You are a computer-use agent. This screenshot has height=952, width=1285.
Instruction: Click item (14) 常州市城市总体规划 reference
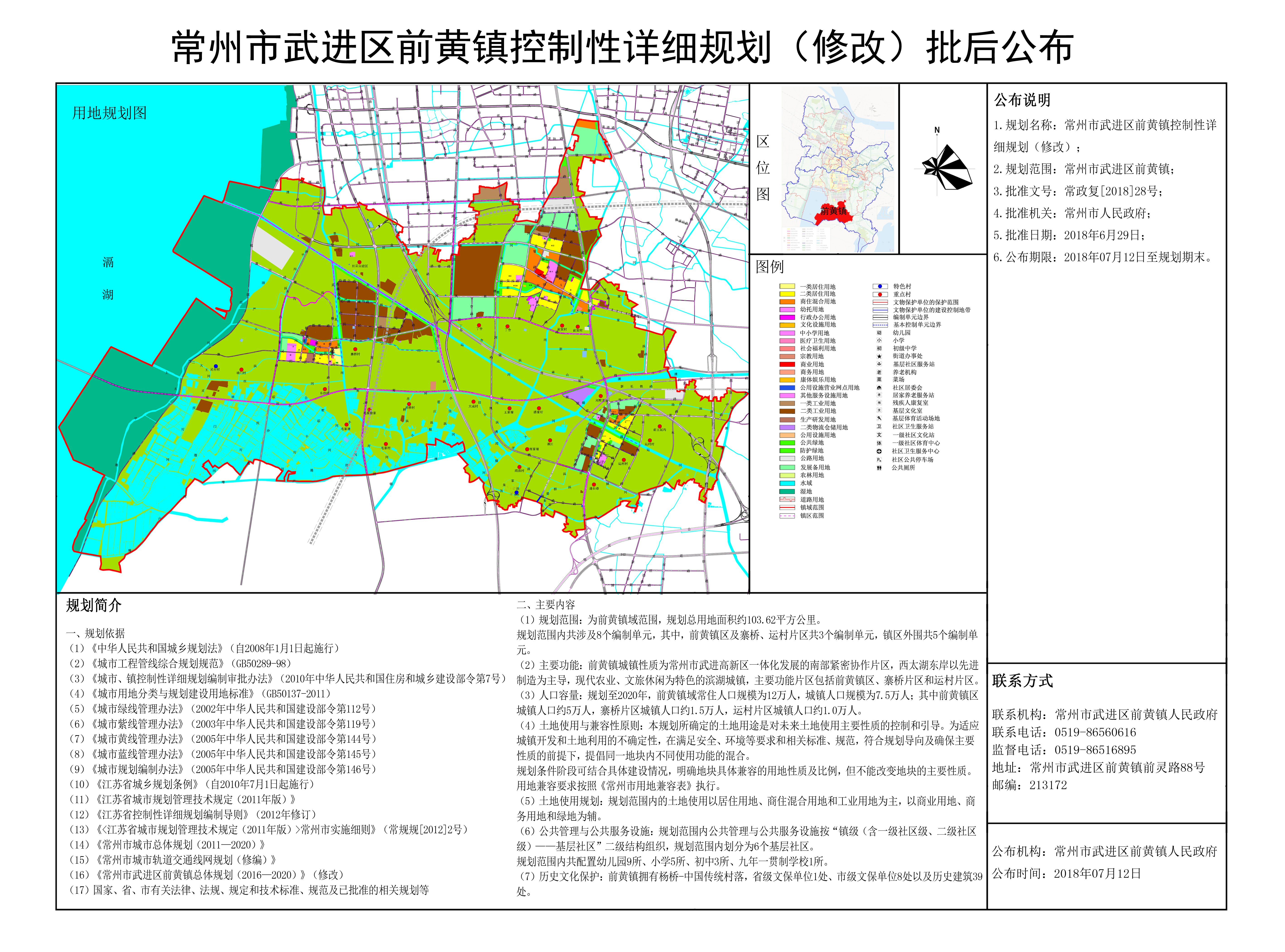click(167, 845)
